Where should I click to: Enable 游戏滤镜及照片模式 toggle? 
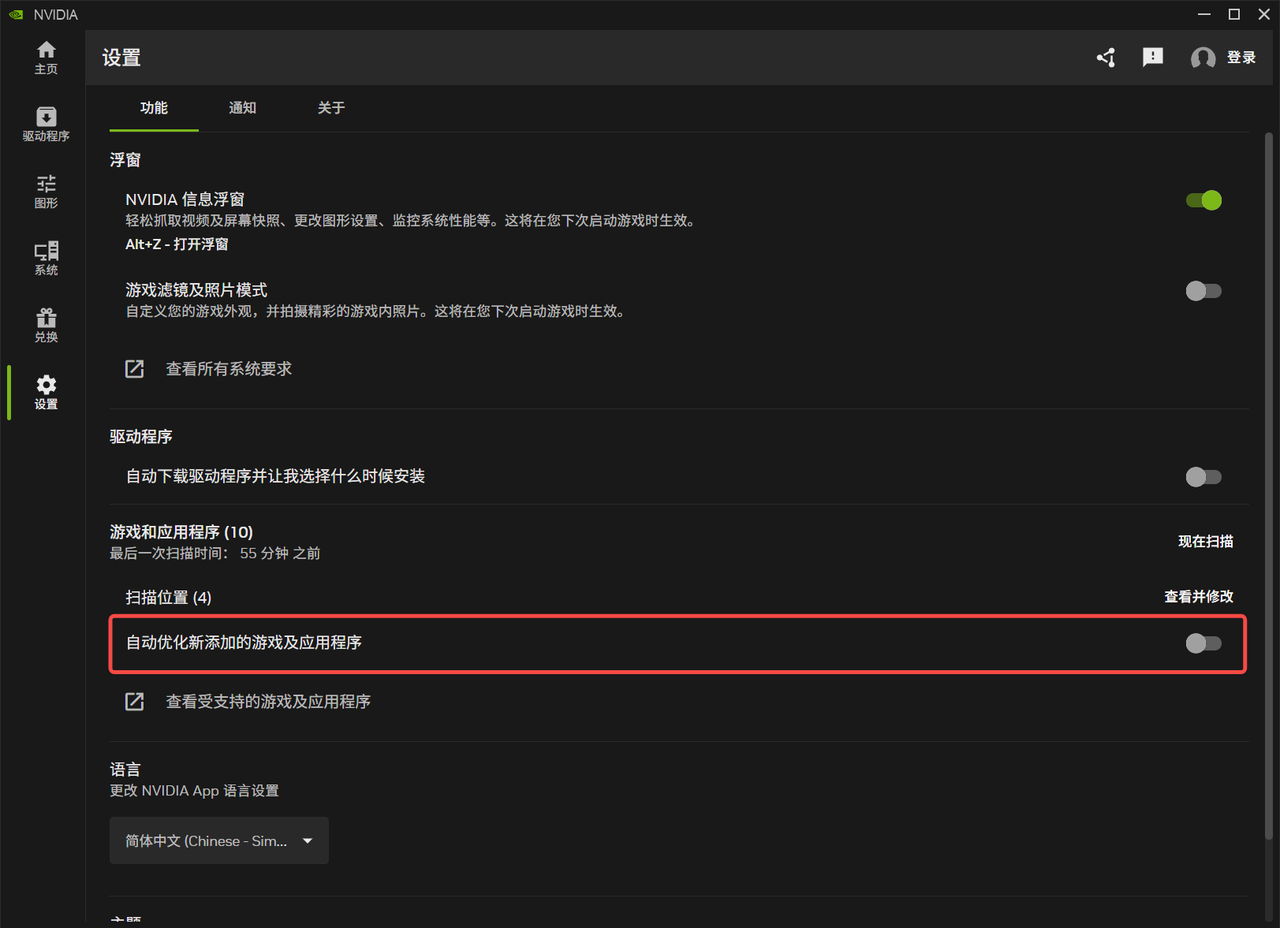click(1203, 291)
